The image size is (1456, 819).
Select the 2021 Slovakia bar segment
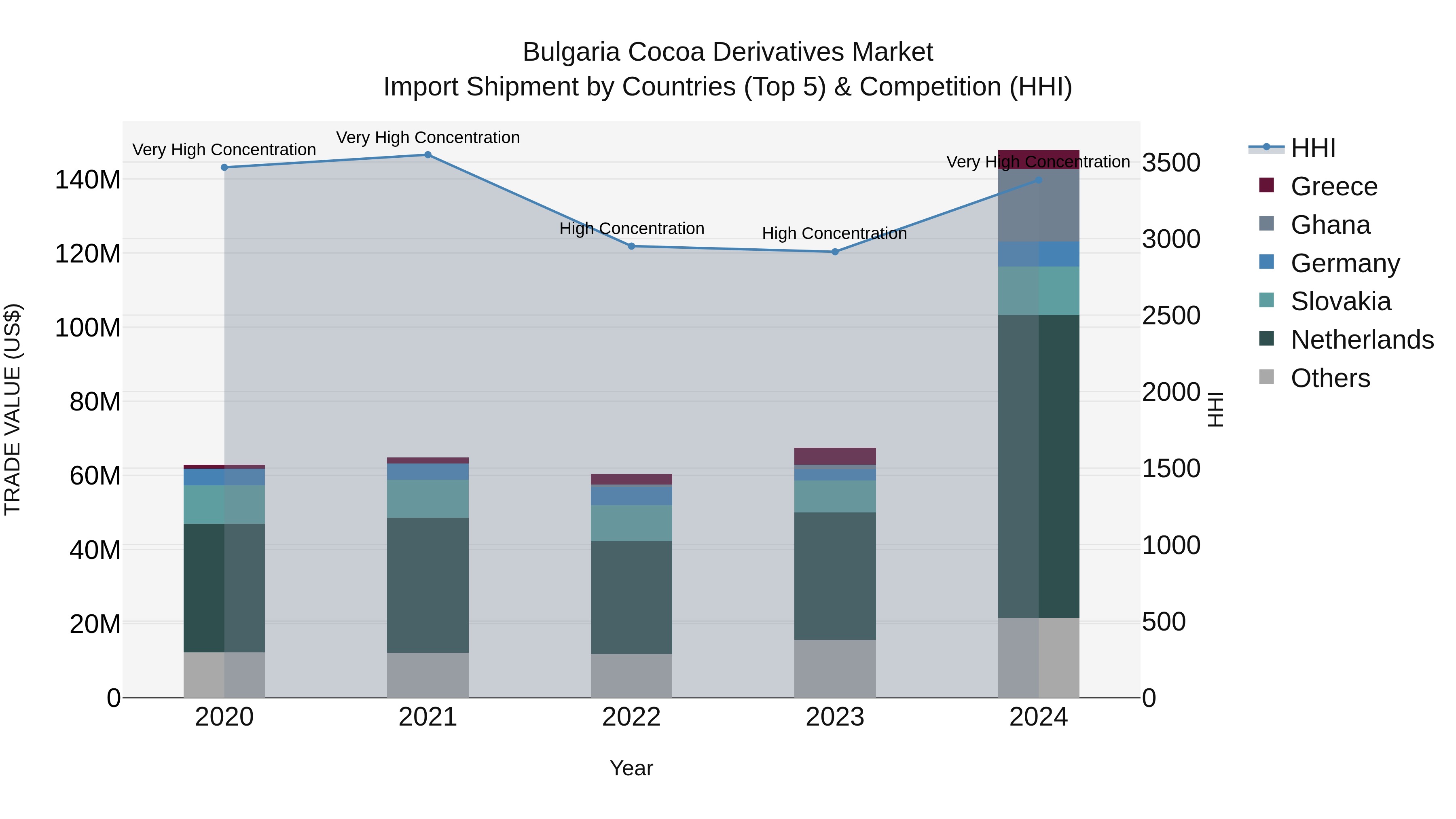[x=428, y=499]
